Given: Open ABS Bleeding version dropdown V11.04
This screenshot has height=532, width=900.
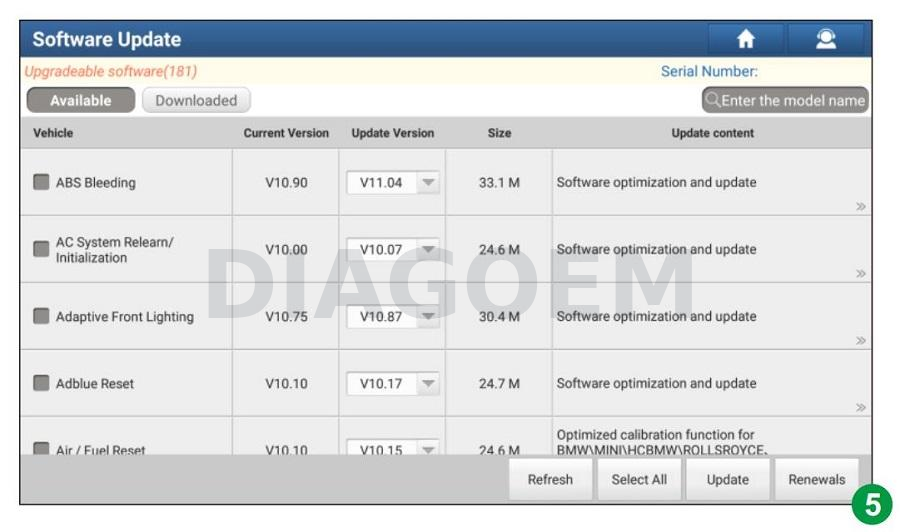Looking at the screenshot, I should (x=393, y=182).
